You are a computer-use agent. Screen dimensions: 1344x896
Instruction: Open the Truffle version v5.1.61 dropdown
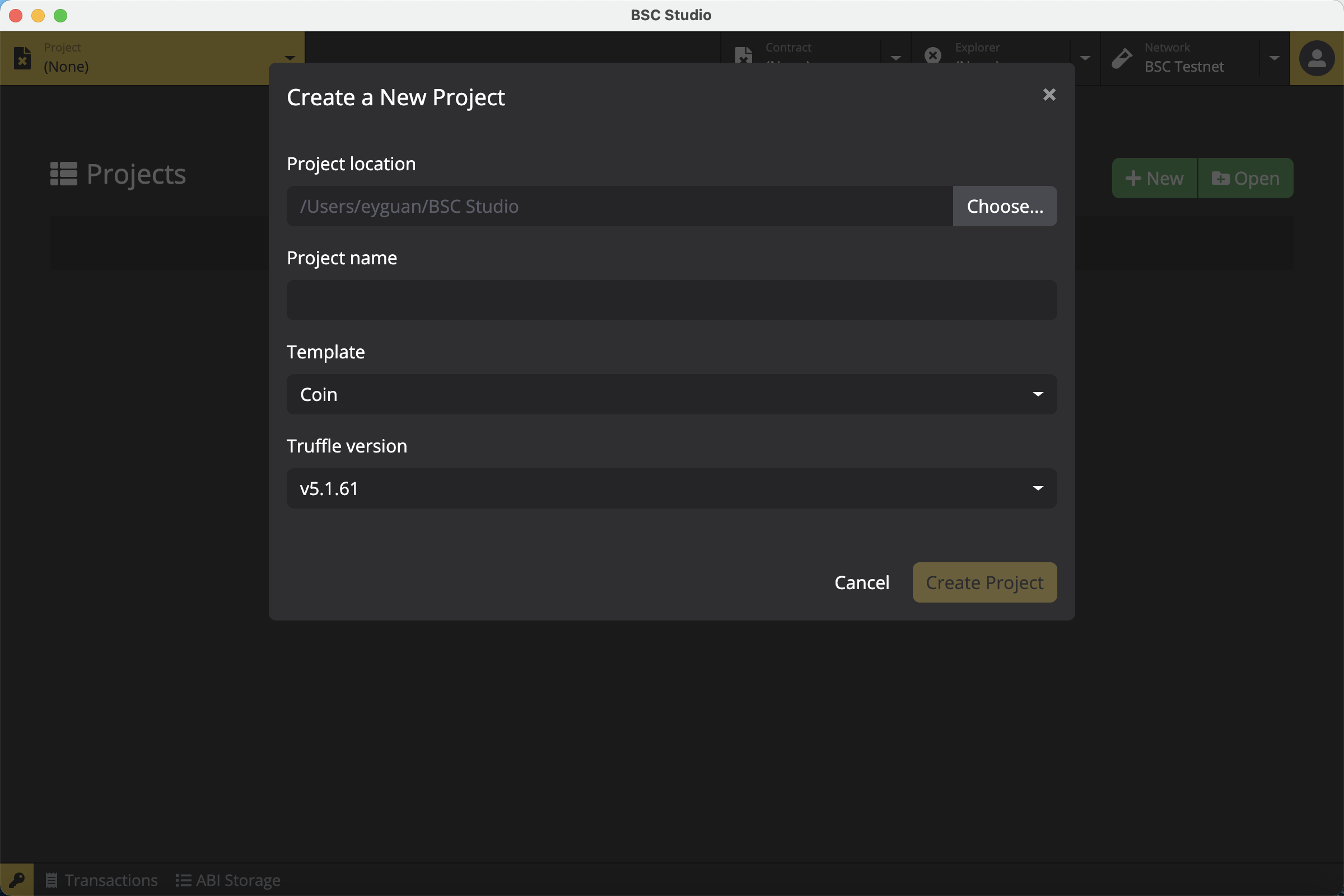click(x=671, y=488)
